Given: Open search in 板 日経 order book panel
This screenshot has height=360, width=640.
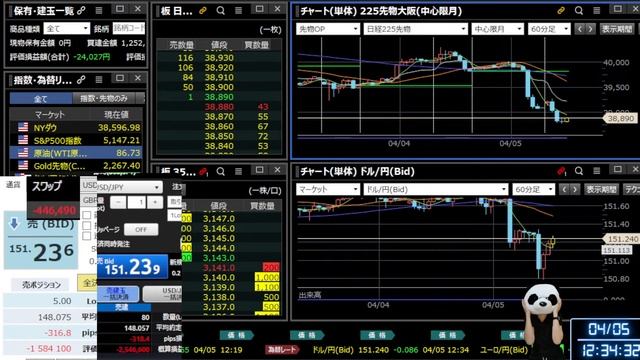Looking at the screenshot, I should pyautogui.click(x=220, y=11).
